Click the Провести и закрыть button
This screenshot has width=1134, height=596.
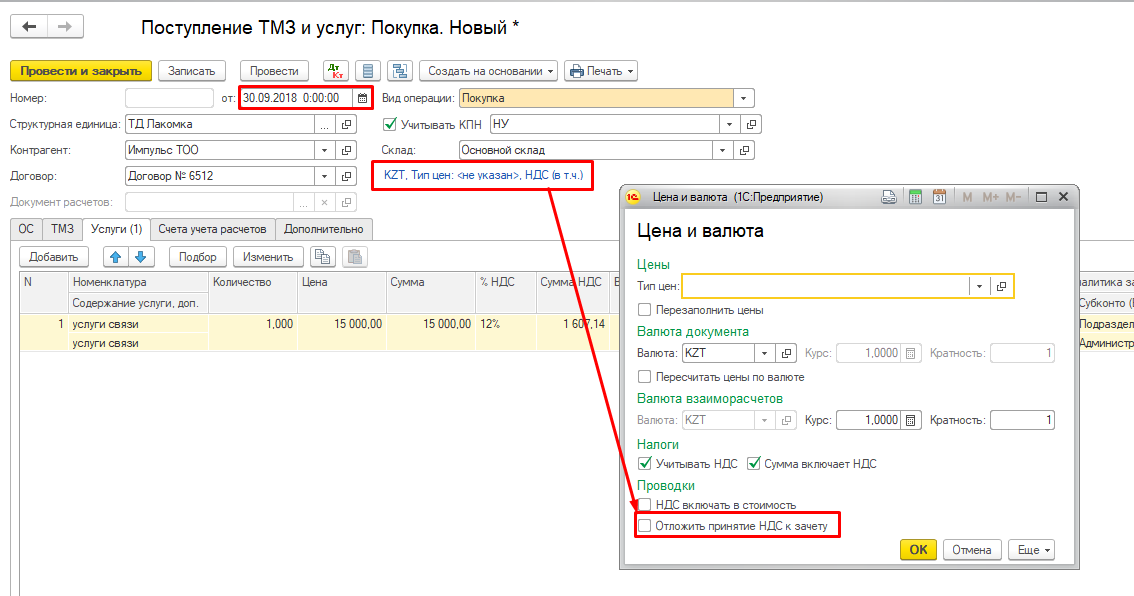pyautogui.click(x=81, y=71)
